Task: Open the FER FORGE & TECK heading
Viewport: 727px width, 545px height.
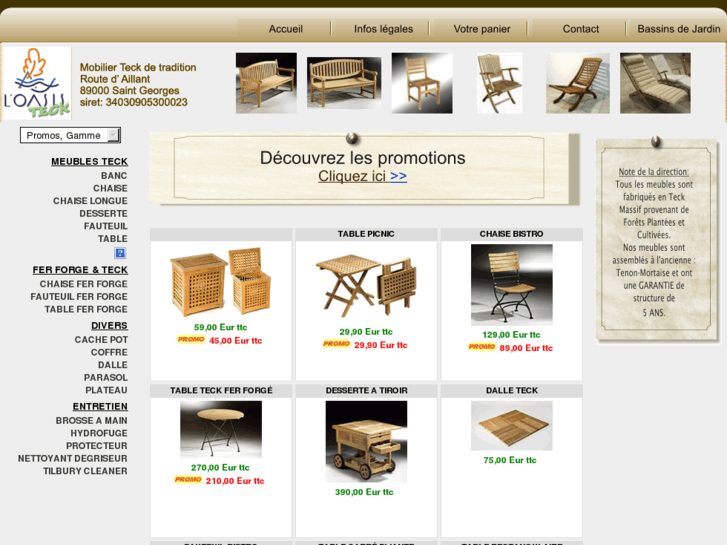Action: coord(80,270)
